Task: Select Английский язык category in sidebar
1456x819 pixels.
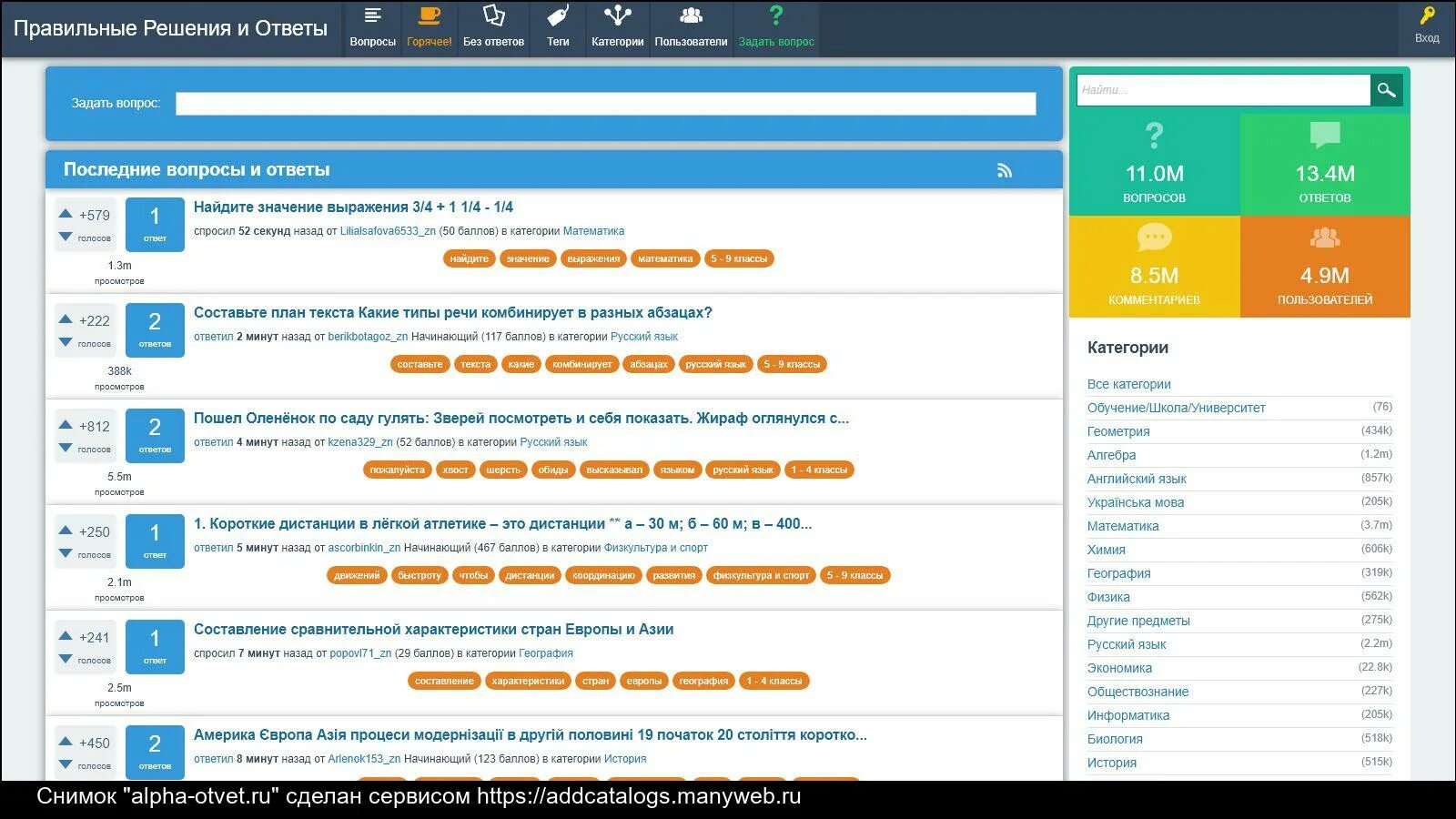Action: pyautogui.click(x=1137, y=479)
